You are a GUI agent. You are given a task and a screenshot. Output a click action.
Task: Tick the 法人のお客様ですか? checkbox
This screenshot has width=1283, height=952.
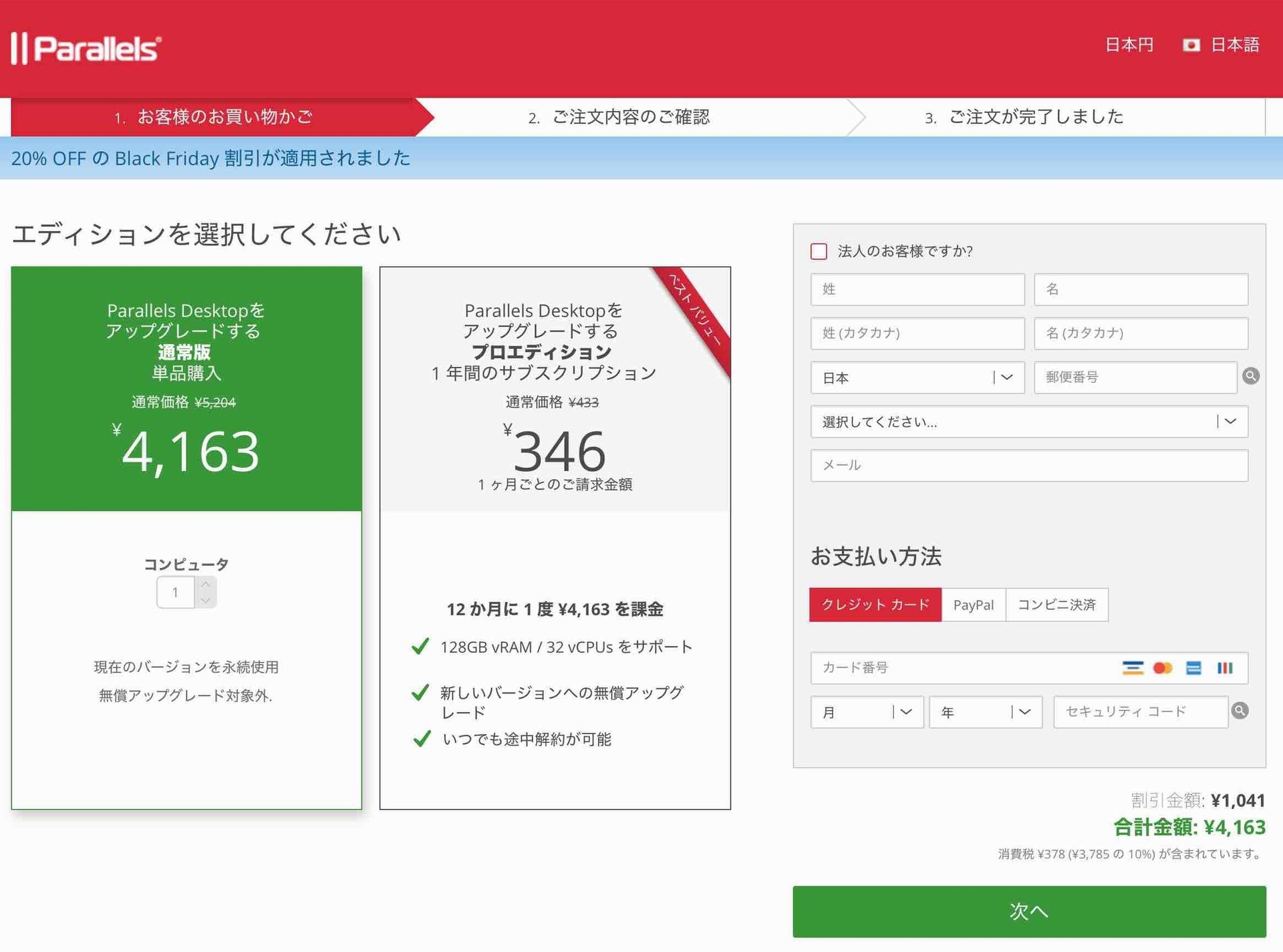(x=819, y=251)
